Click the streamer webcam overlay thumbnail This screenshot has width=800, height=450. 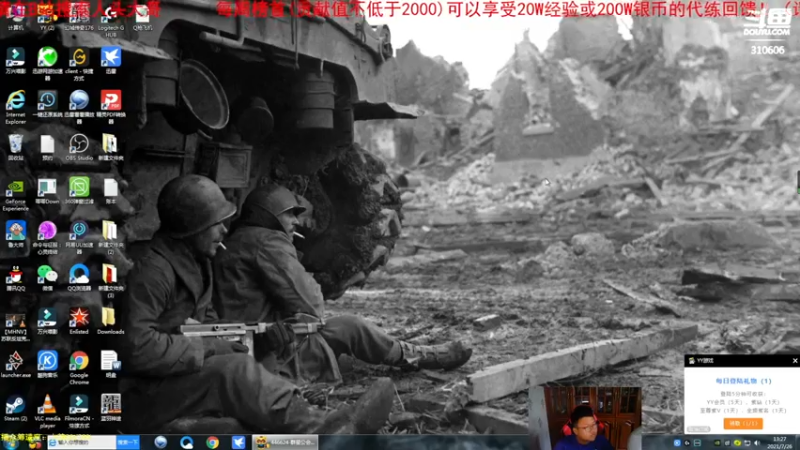585,418
